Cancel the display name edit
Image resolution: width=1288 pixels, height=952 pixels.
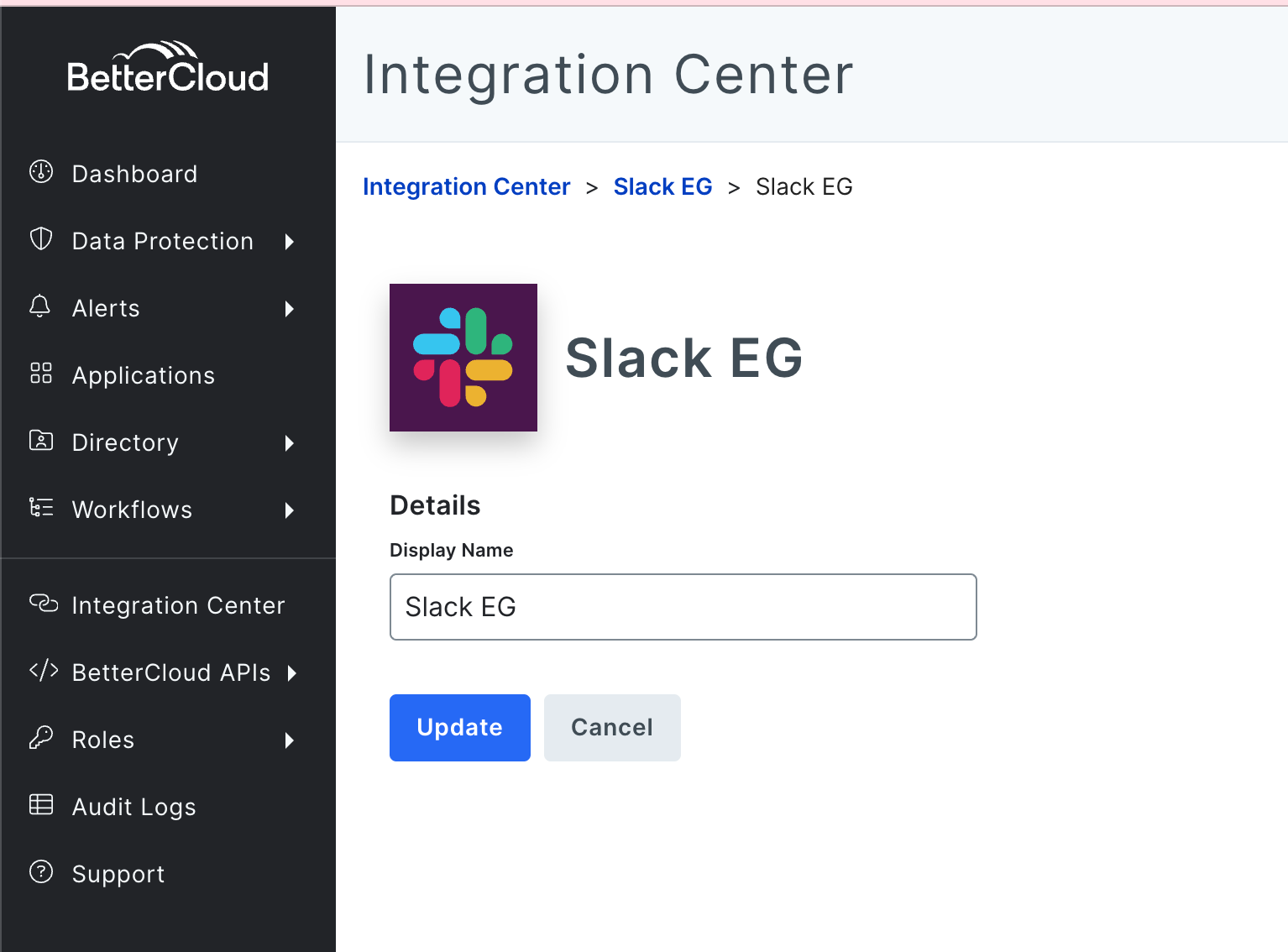[611, 727]
